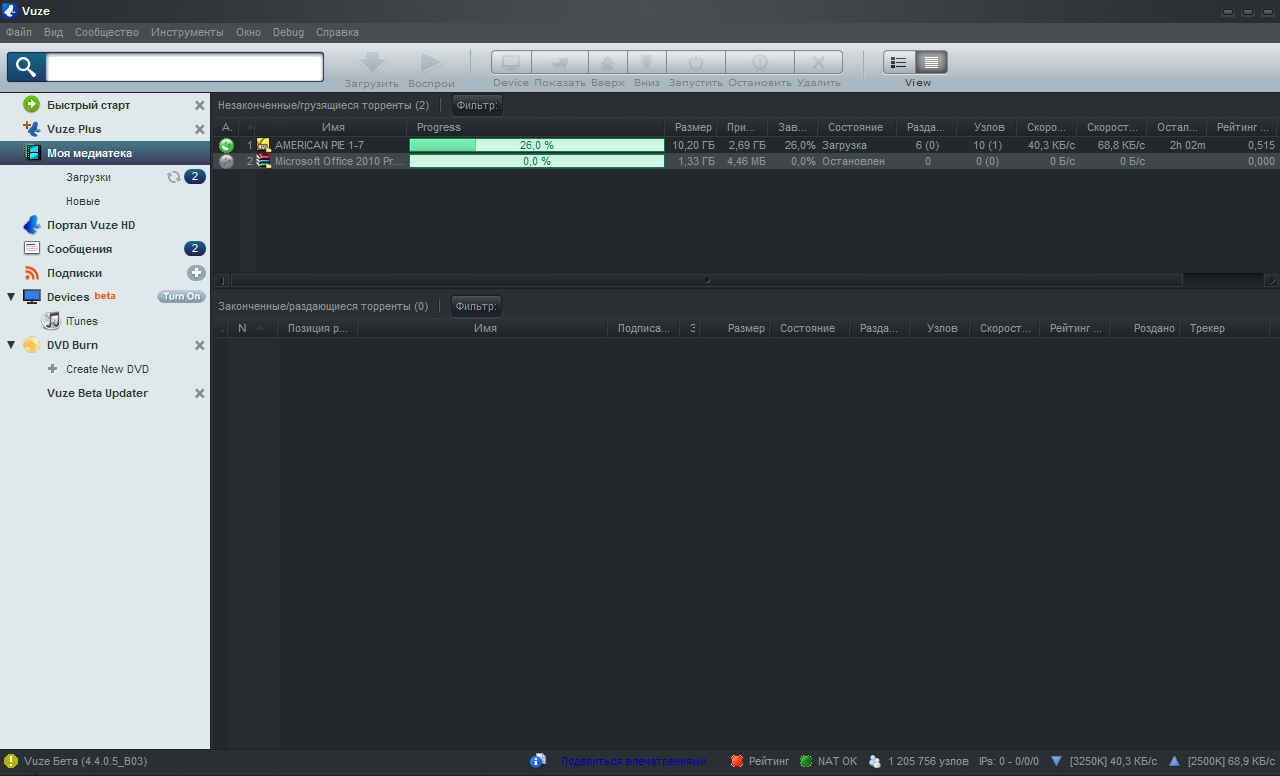This screenshot has width=1280, height=776.
Task: Add subscription with plus icon
Action: point(196,273)
